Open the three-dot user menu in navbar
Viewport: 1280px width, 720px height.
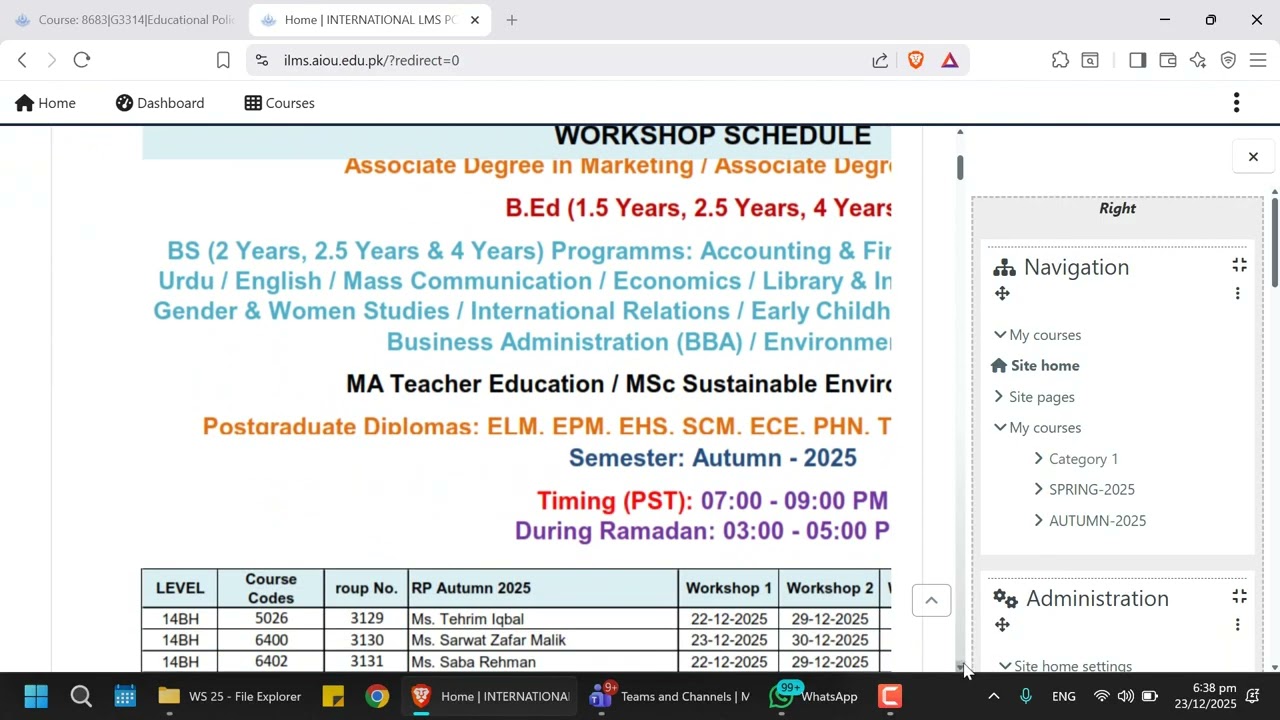tap(1237, 102)
